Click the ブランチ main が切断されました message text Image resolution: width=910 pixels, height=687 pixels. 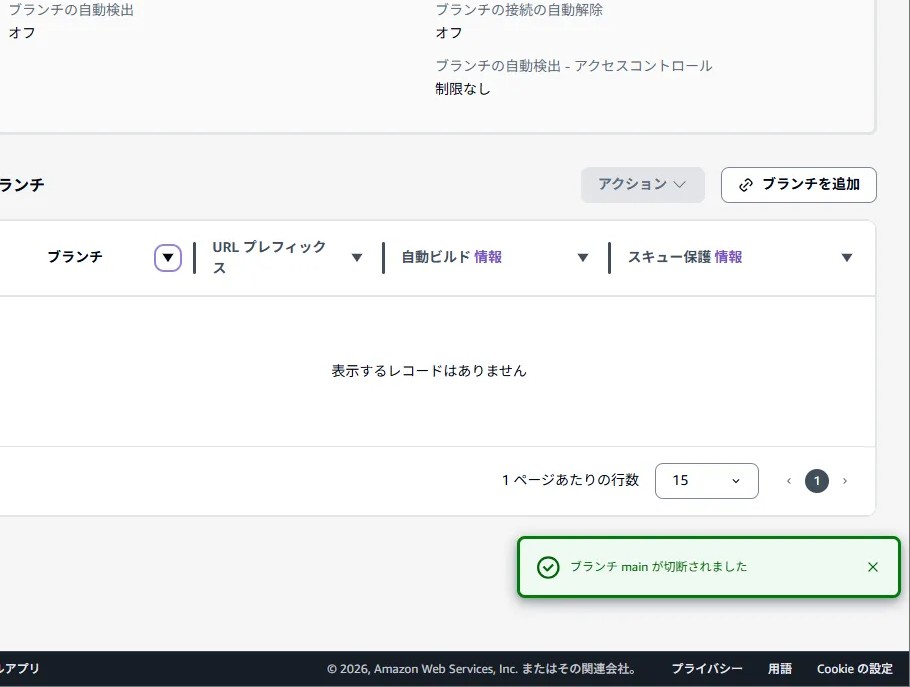pyautogui.click(x=658, y=567)
